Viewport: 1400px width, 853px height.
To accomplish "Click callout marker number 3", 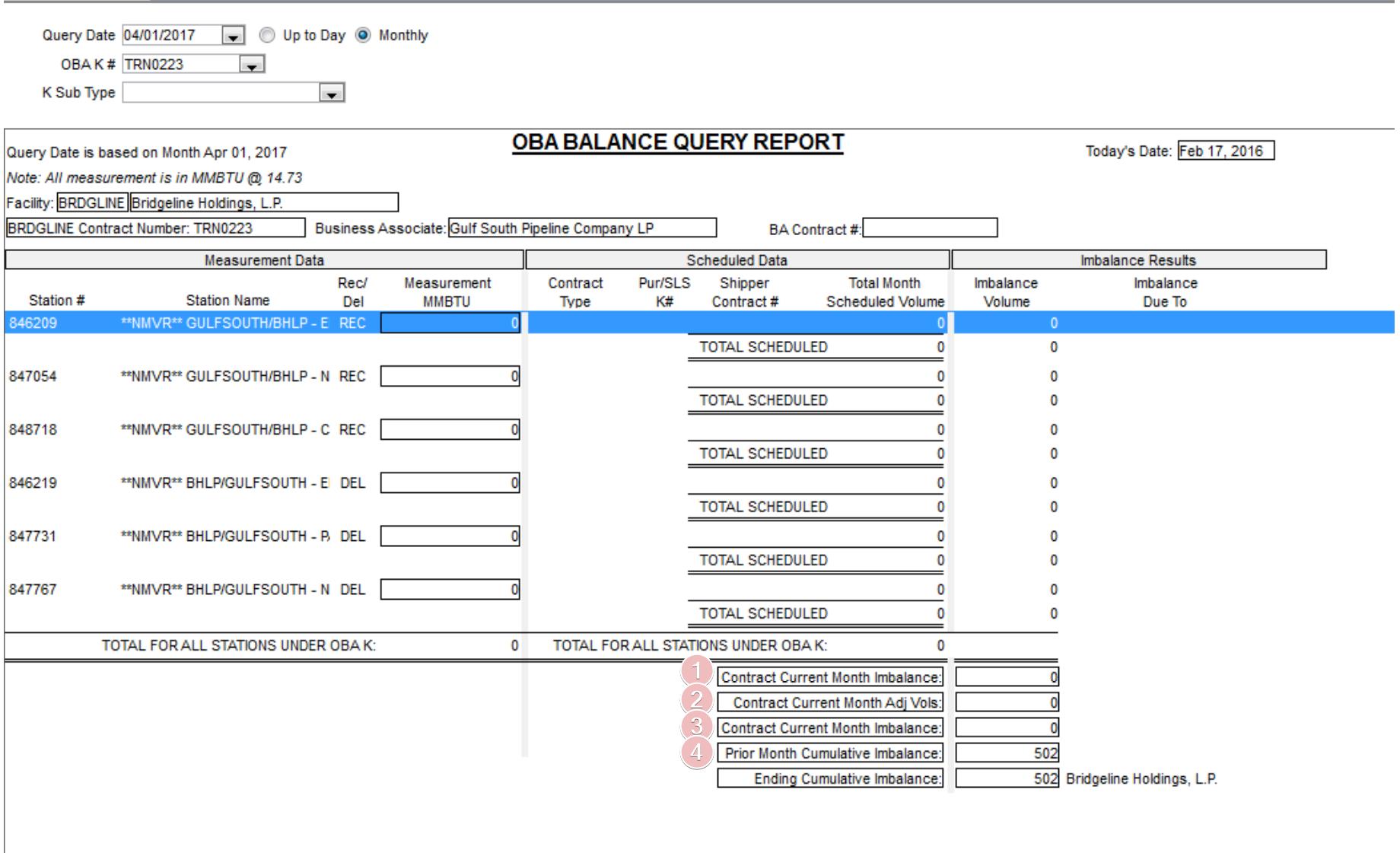I will pos(696,726).
